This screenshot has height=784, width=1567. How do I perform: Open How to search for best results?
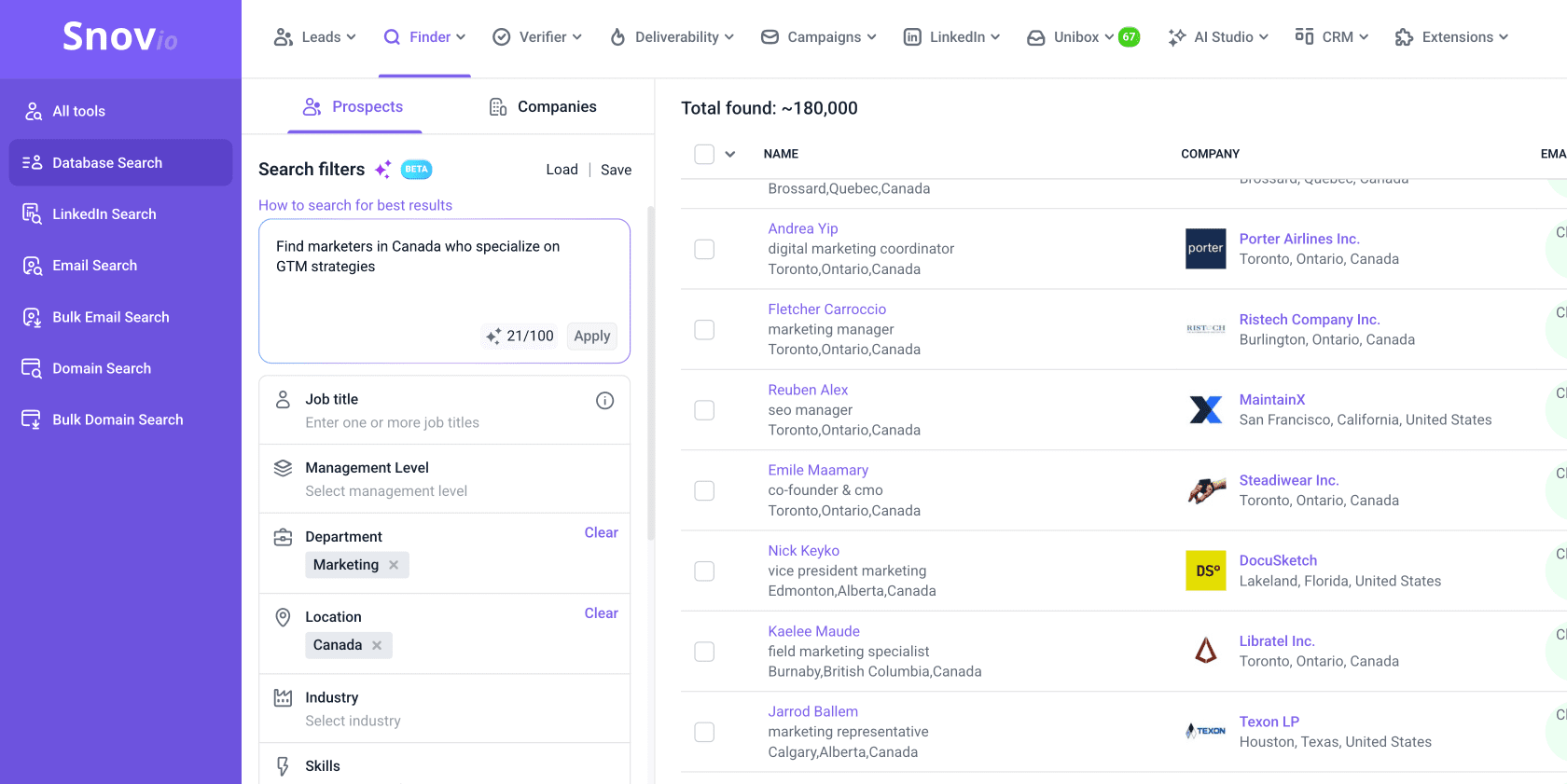355,205
